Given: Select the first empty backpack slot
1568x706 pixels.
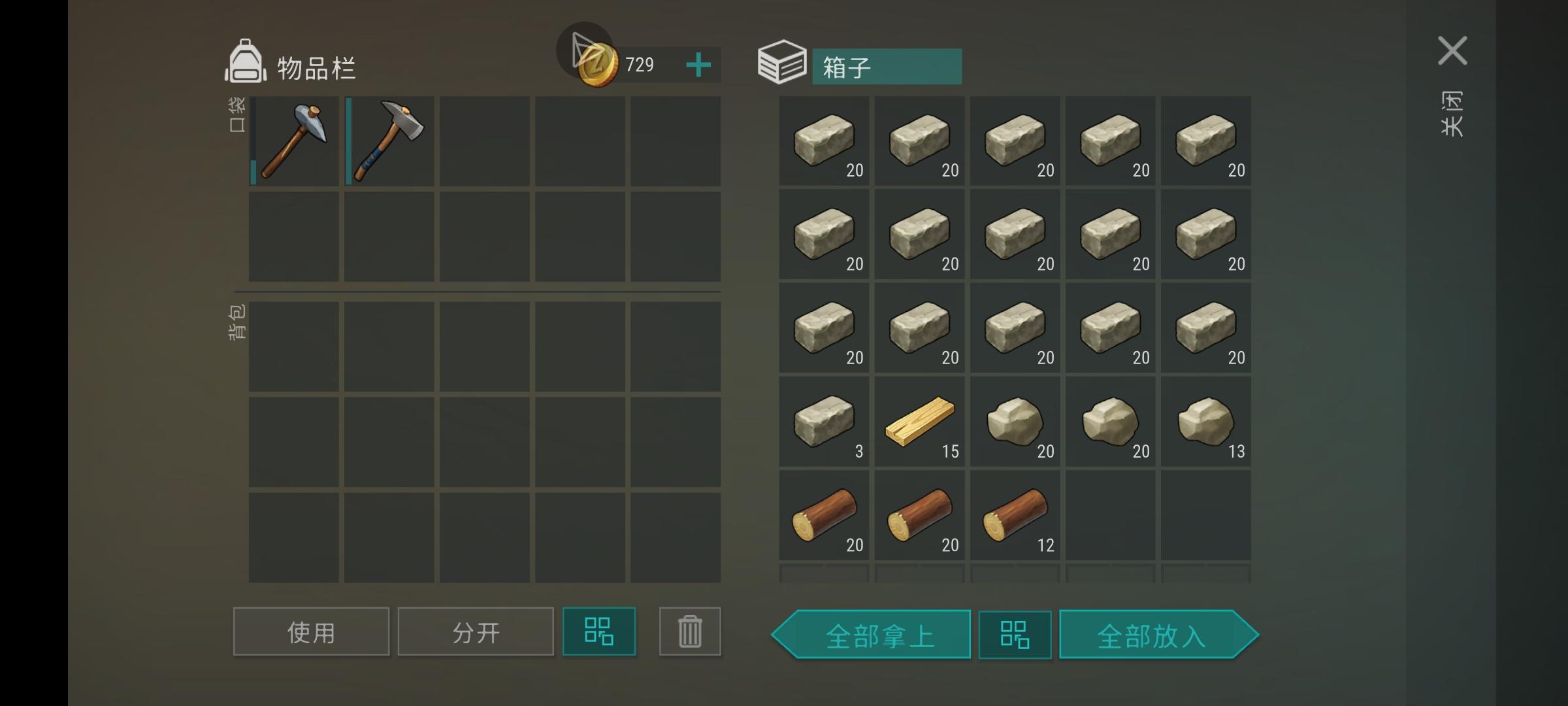Looking at the screenshot, I should point(294,346).
